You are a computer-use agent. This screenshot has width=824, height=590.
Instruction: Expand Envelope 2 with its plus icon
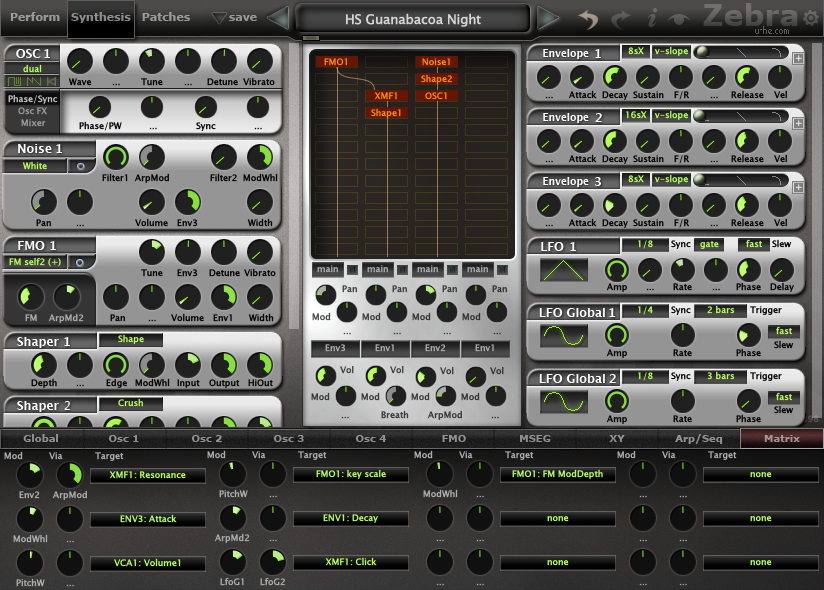(798, 123)
